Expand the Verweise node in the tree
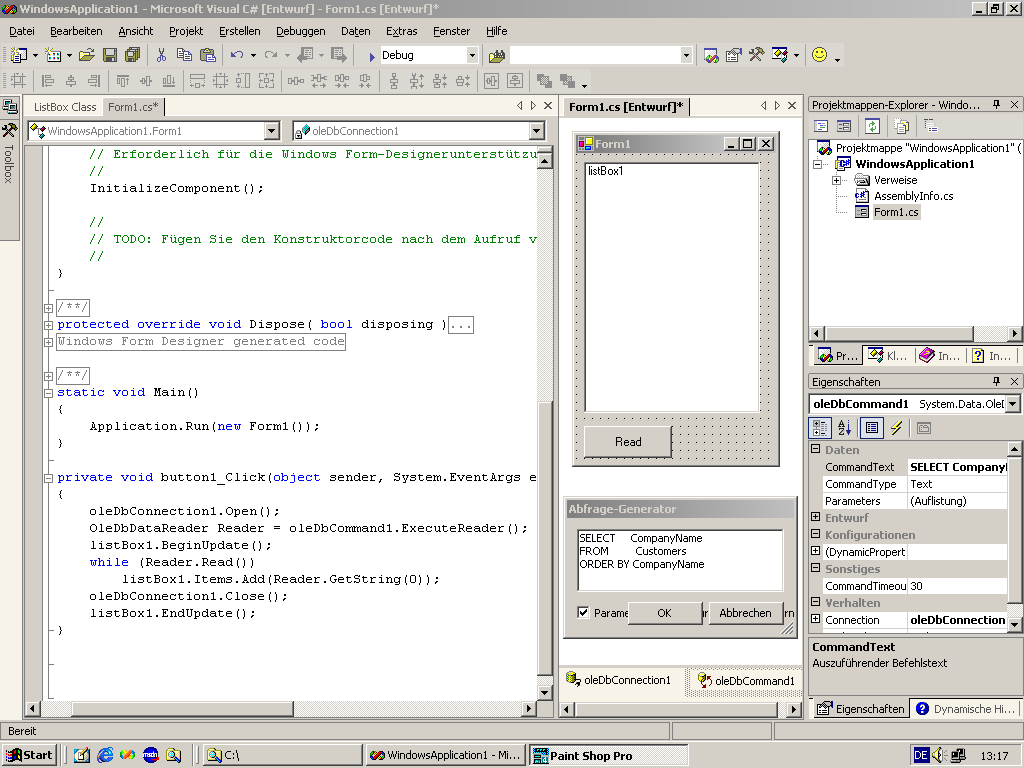Screen dimensions: 1024x768 click(837, 180)
